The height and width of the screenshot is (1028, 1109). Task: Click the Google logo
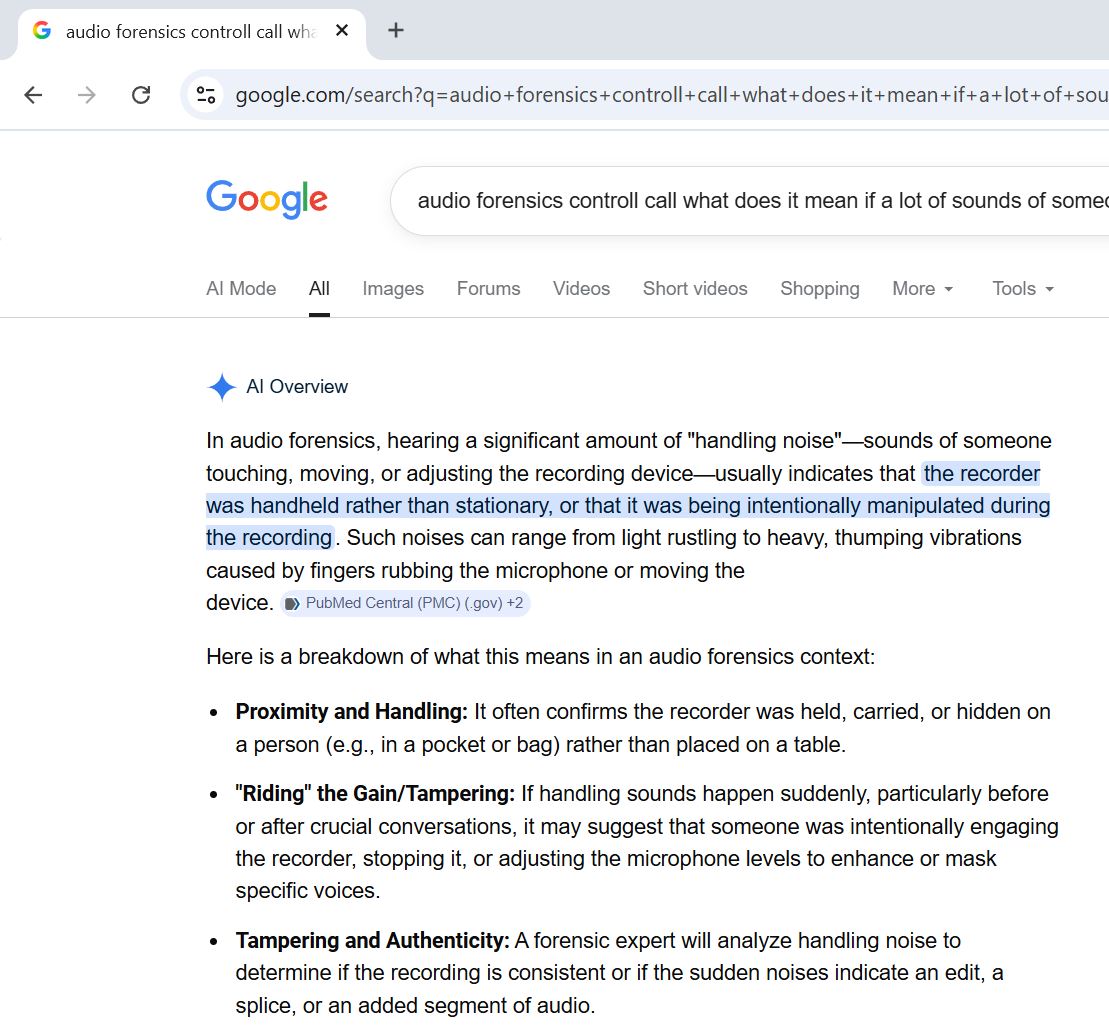(x=267, y=200)
